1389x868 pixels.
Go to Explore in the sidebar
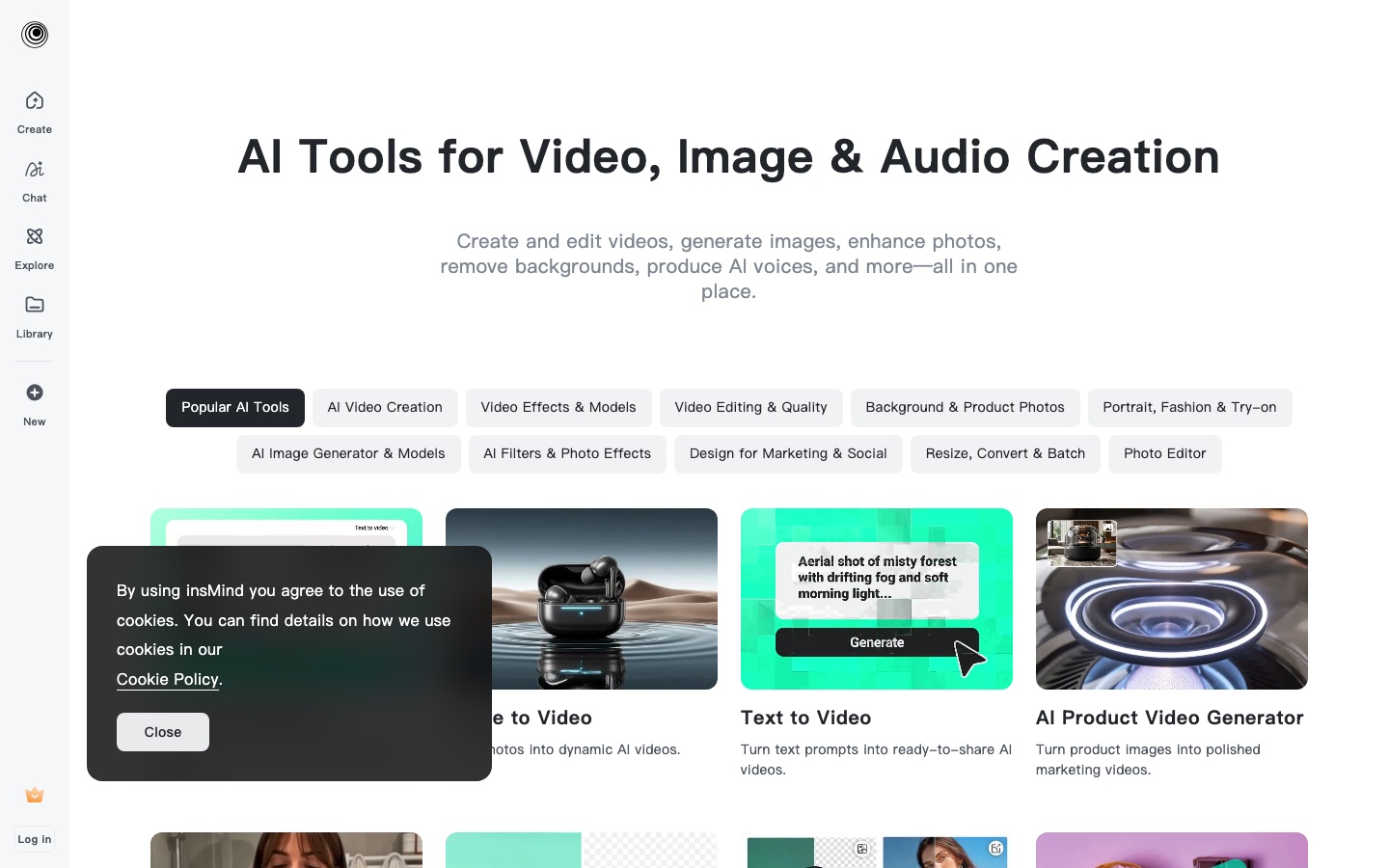(x=35, y=248)
